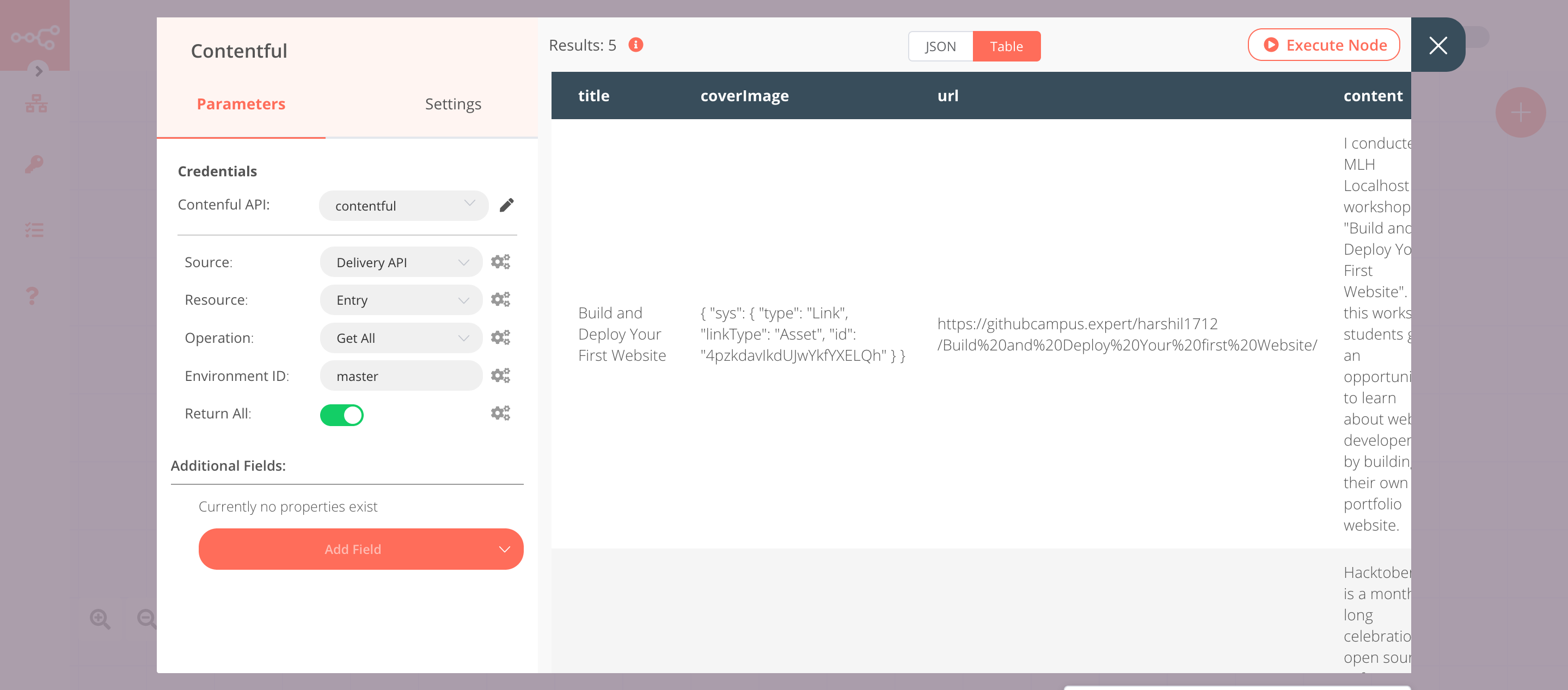Switch to the Settings tab
Screen dimensions: 1568x690
coord(453,103)
